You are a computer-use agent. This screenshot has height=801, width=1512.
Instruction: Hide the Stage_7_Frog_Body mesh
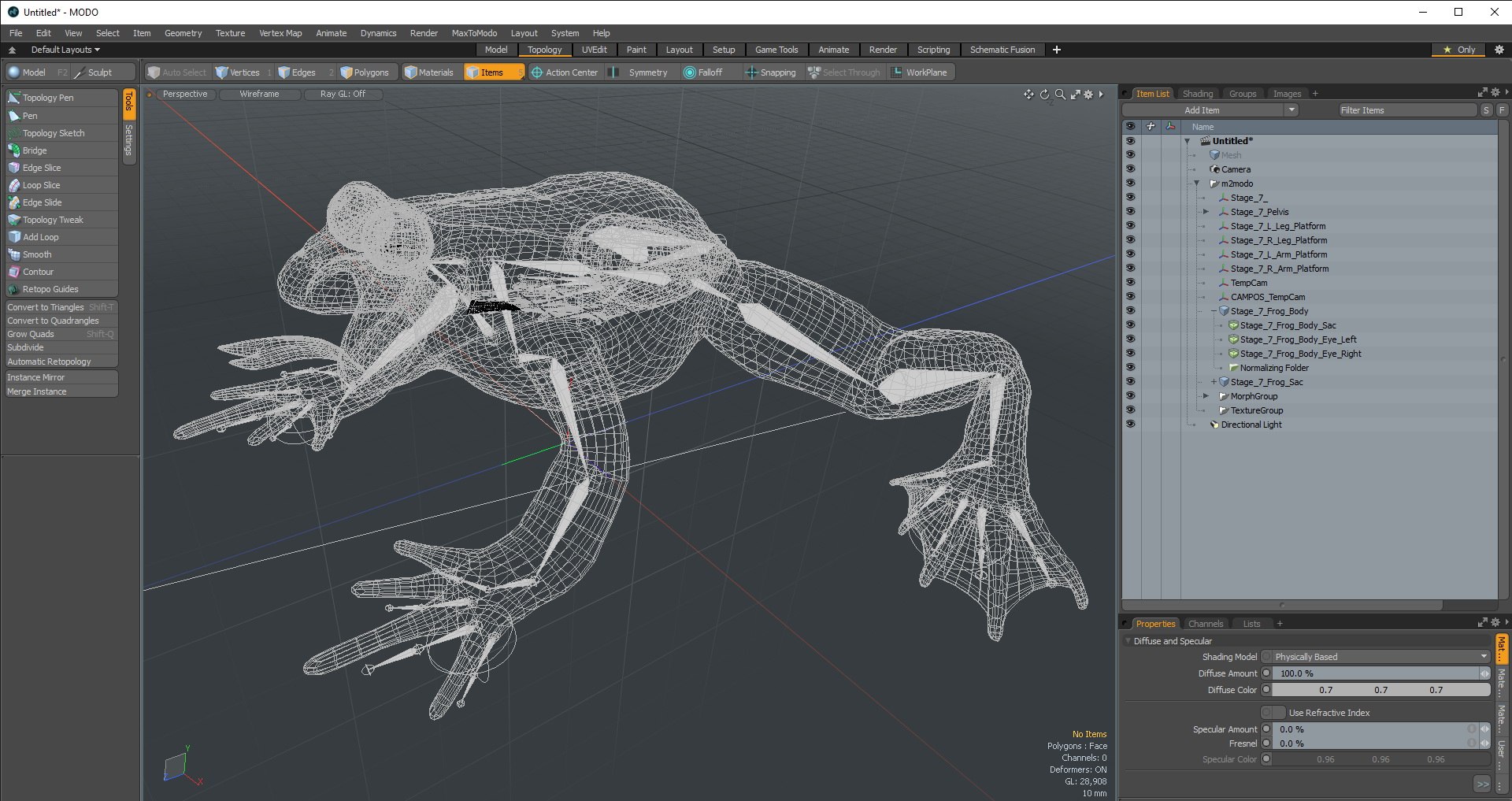tap(1130, 311)
